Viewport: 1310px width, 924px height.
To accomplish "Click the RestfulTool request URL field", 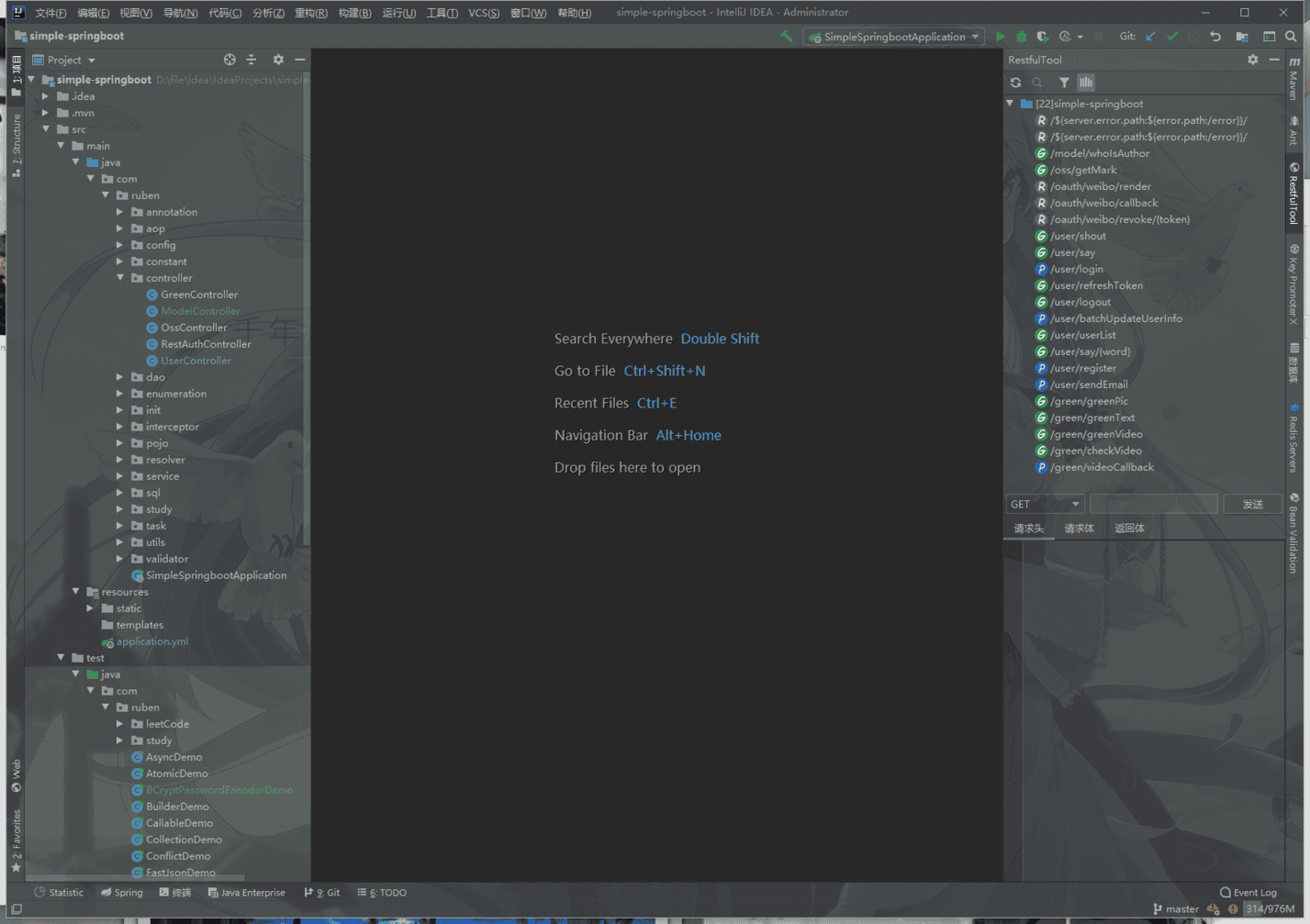I will click(1153, 504).
